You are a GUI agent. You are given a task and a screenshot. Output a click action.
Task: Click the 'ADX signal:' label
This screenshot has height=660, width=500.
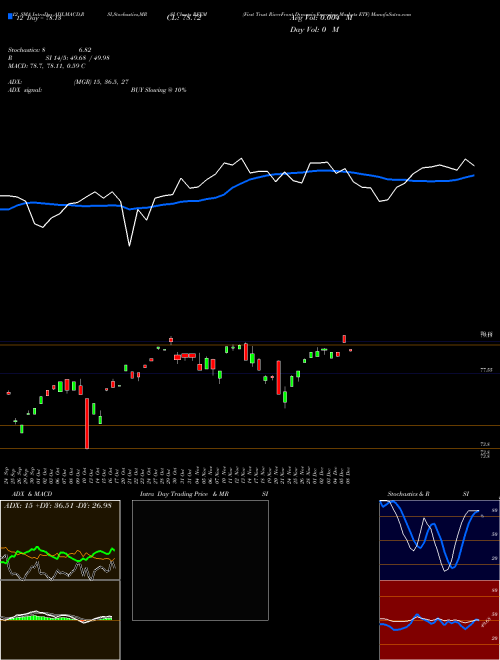[25, 90]
